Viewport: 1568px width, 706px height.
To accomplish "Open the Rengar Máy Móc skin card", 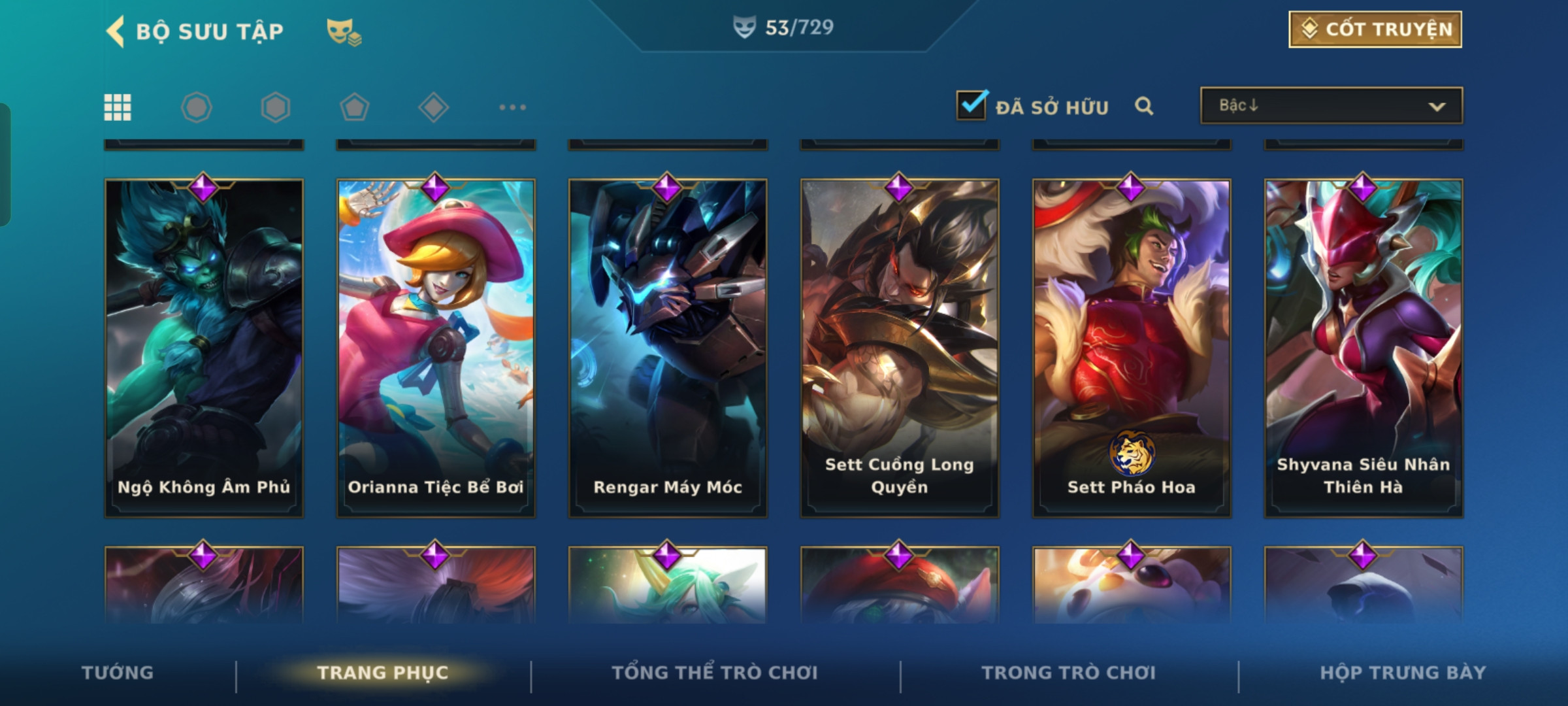I will (668, 348).
